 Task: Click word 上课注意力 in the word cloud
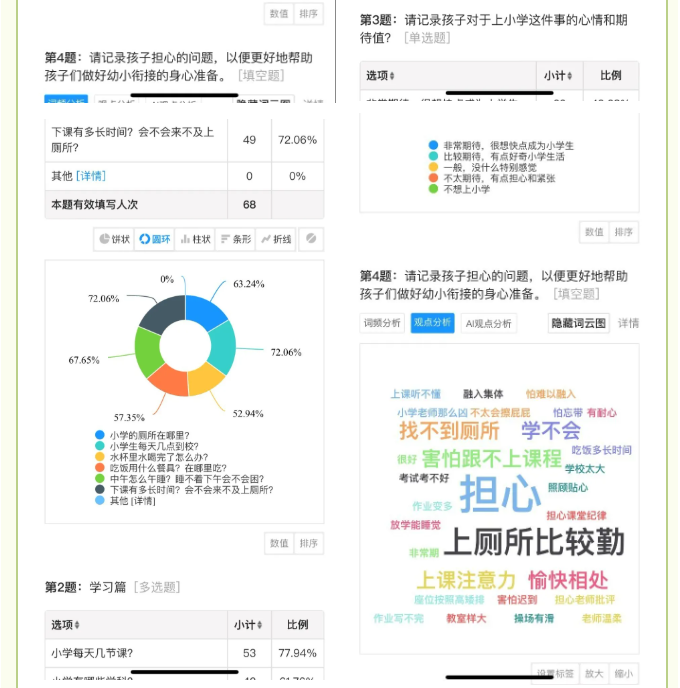[465, 580]
